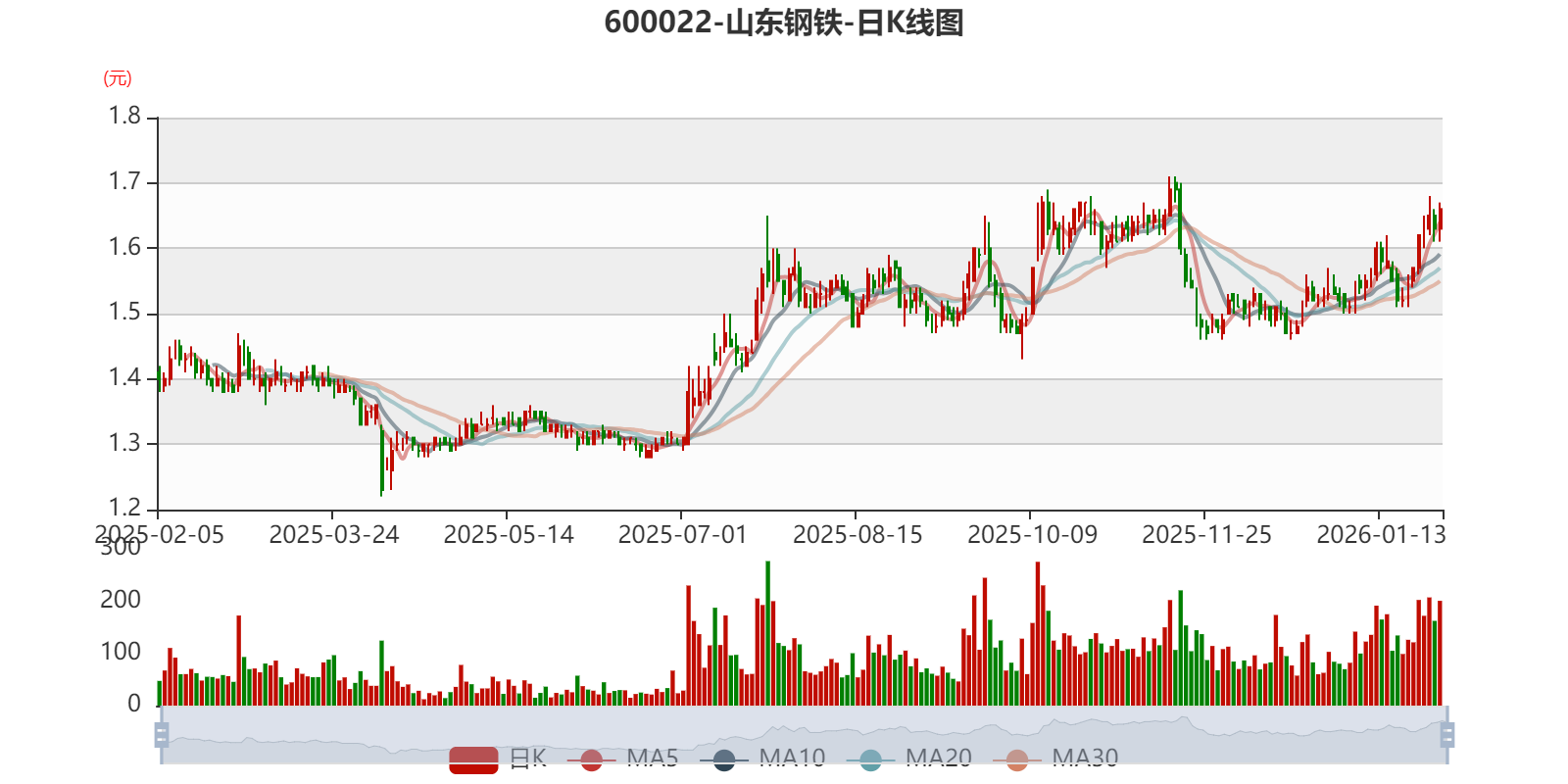
Task: Click the 100 volume axis label
Action: click(121, 652)
